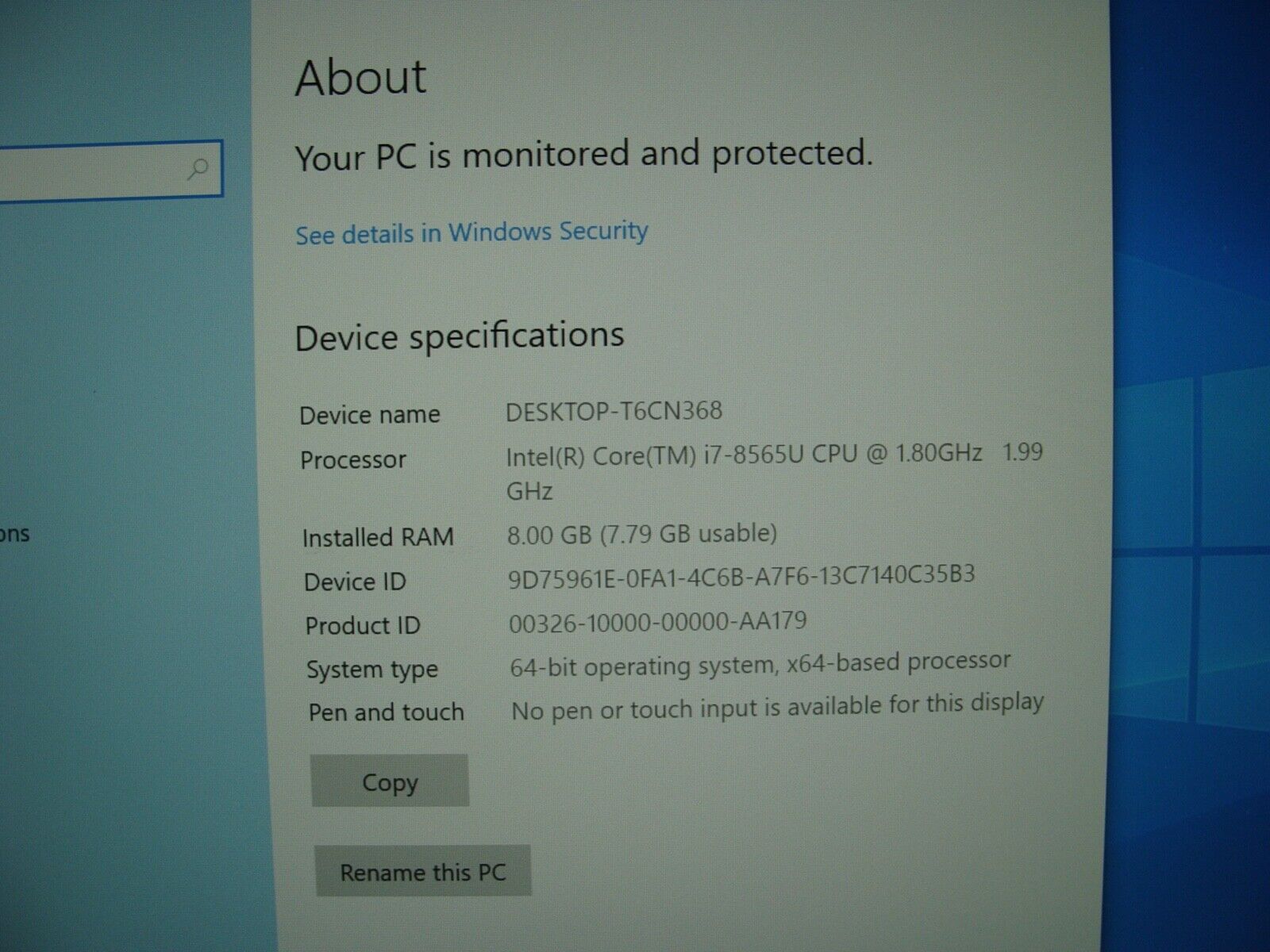The width and height of the screenshot is (1270, 952).
Task: Click the Pen and touch label
Action: 387,712
